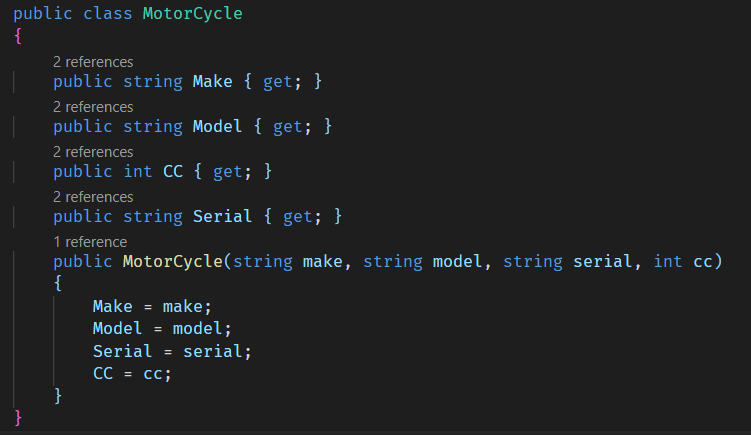Image resolution: width=751 pixels, height=435 pixels.
Task: Click the pink opening brace below class declaration
Action: (18, 38)
